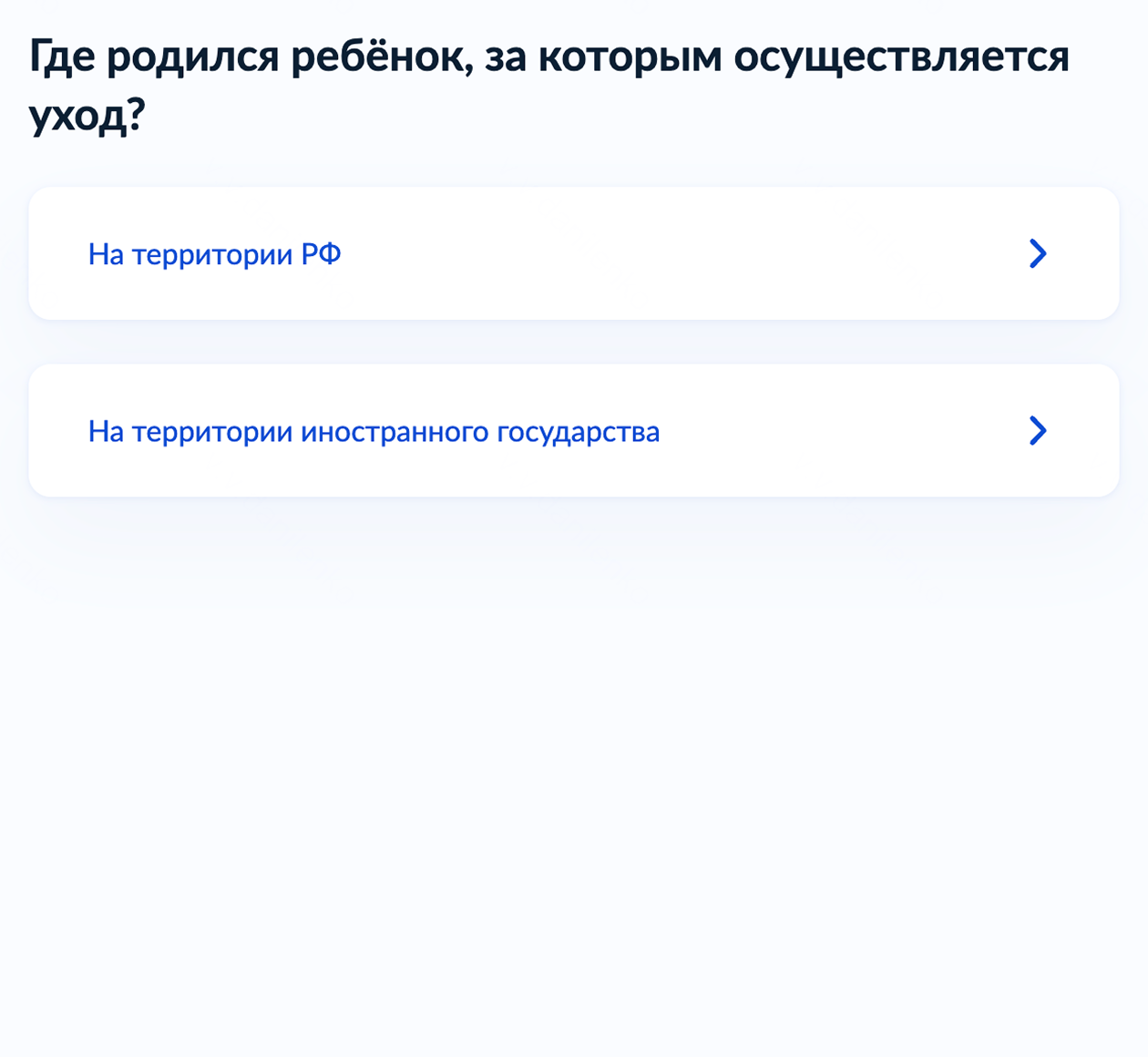Select the «На территории РФ» option
The image size is (1148, 1057).
pyautogui.click(x=574, y=253)
